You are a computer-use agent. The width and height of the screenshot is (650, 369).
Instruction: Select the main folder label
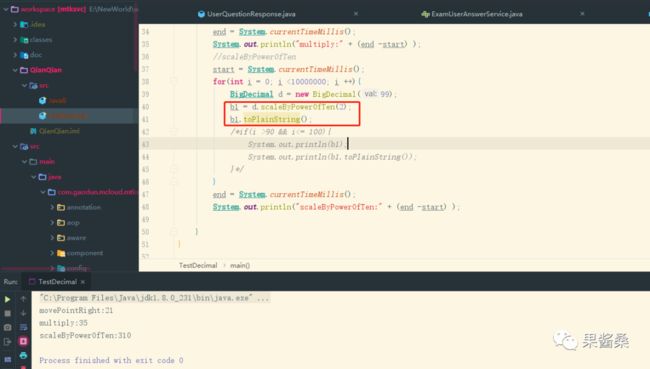(x=47, y=162)
